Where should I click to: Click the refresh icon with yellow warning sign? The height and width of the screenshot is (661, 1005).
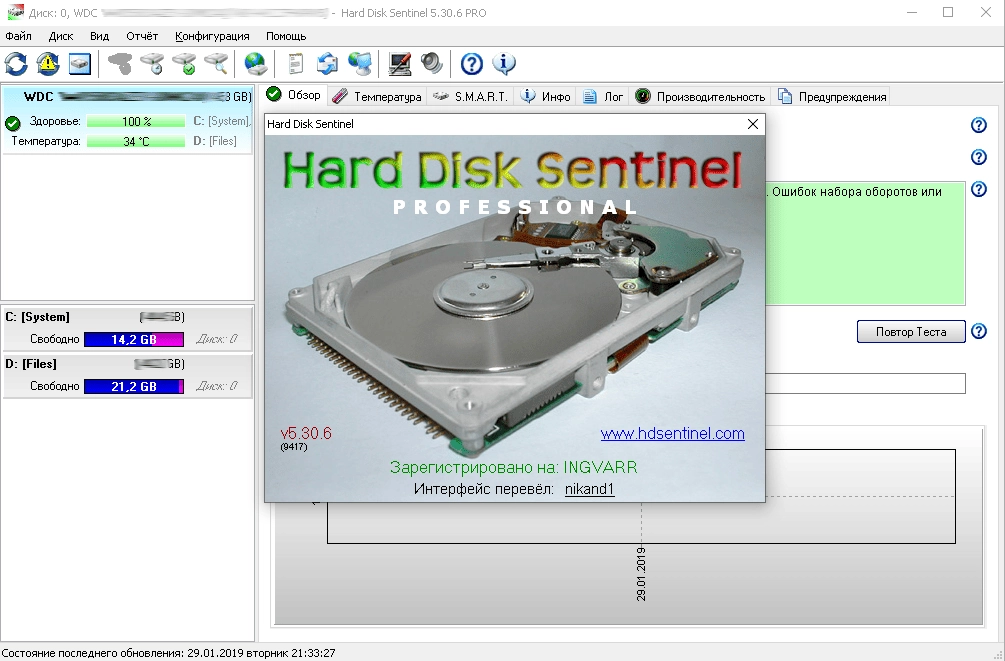point(48,63)
